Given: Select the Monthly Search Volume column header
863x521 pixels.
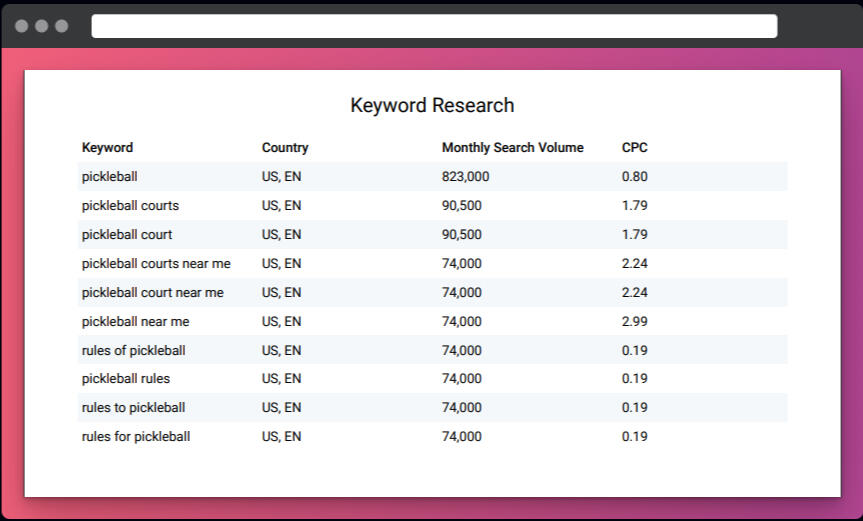Looking at the screenshot, I should click(512, 148).
